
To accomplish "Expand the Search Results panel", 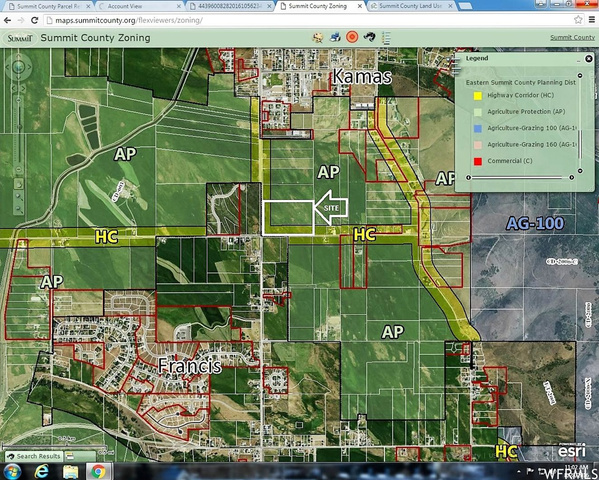I will (x=34, y=456).
